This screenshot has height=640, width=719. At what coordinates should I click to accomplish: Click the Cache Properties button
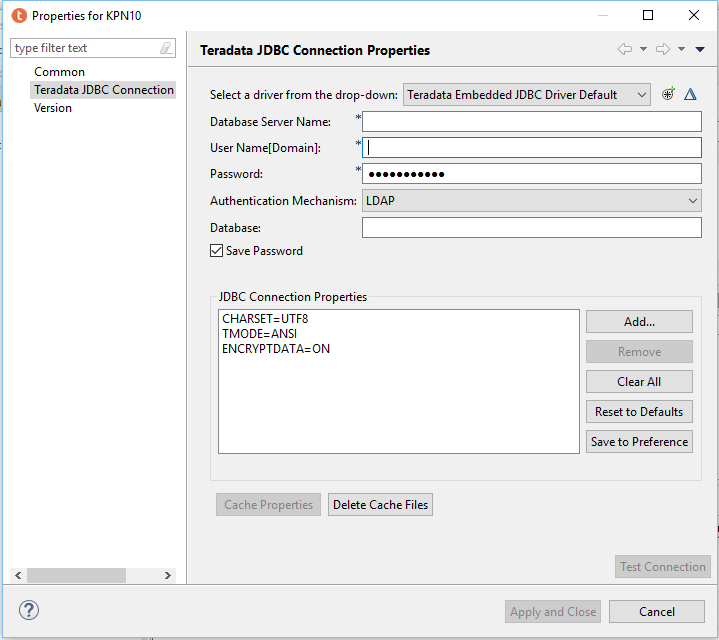click(268, 505)
